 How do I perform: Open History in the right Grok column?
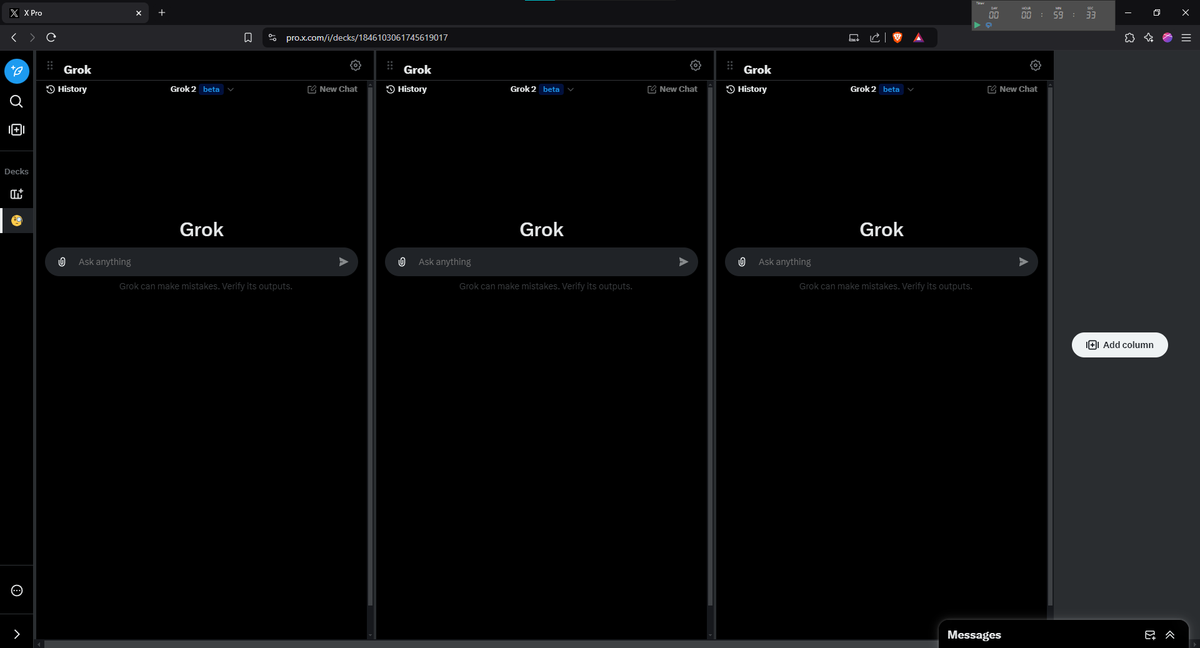click(746, 89)
